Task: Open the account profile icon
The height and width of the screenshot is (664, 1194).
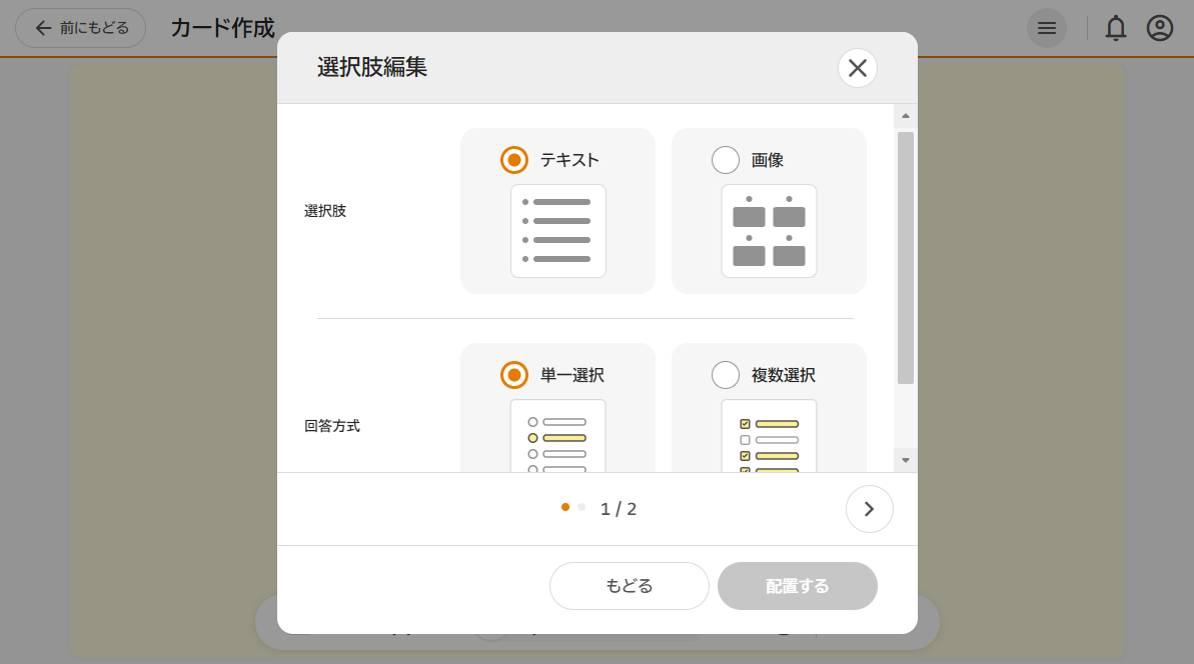Action: [1159, 28]
